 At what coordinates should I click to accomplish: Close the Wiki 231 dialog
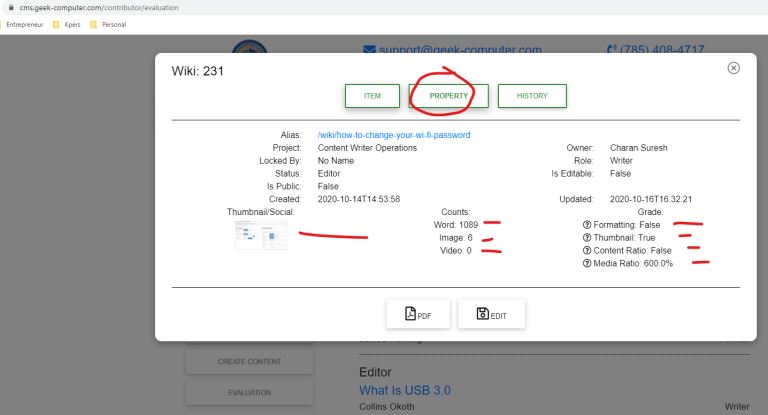[733, 68]
